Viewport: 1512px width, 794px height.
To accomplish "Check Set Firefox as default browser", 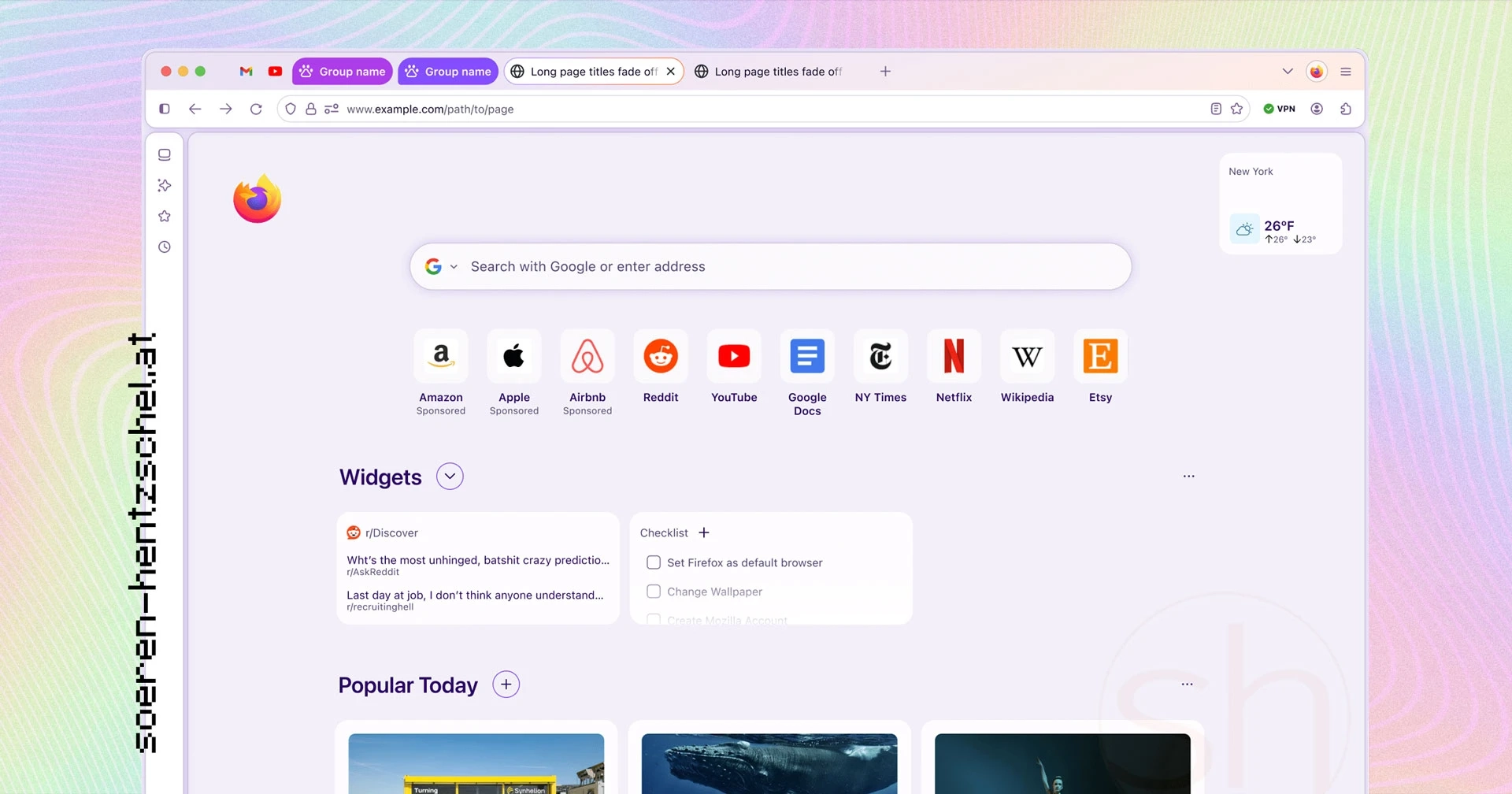I will coord(654,562).
